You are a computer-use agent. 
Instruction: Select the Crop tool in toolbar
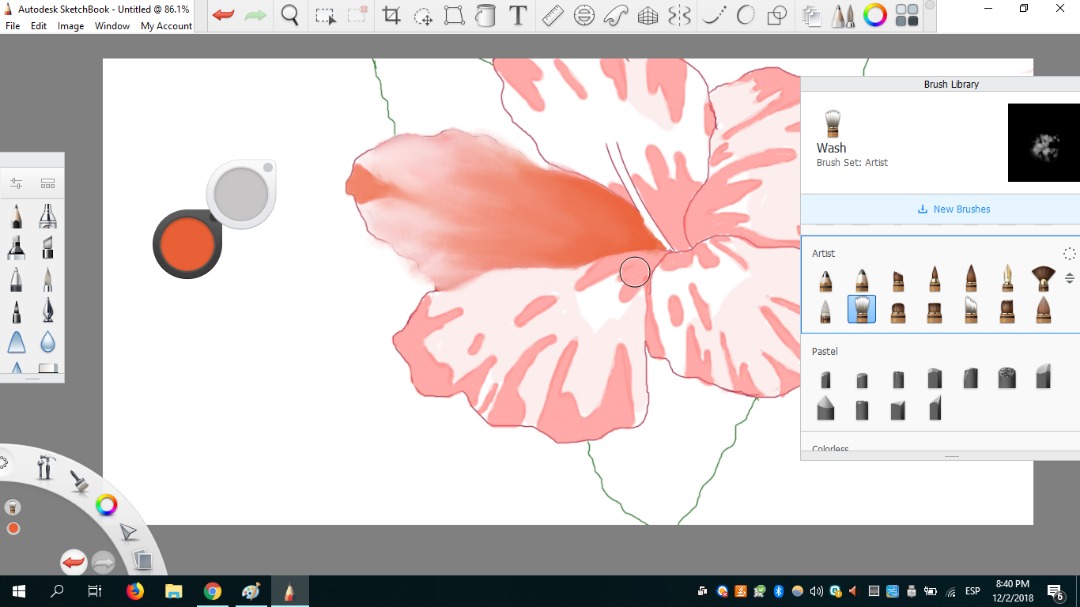click(x=391, y=16)
